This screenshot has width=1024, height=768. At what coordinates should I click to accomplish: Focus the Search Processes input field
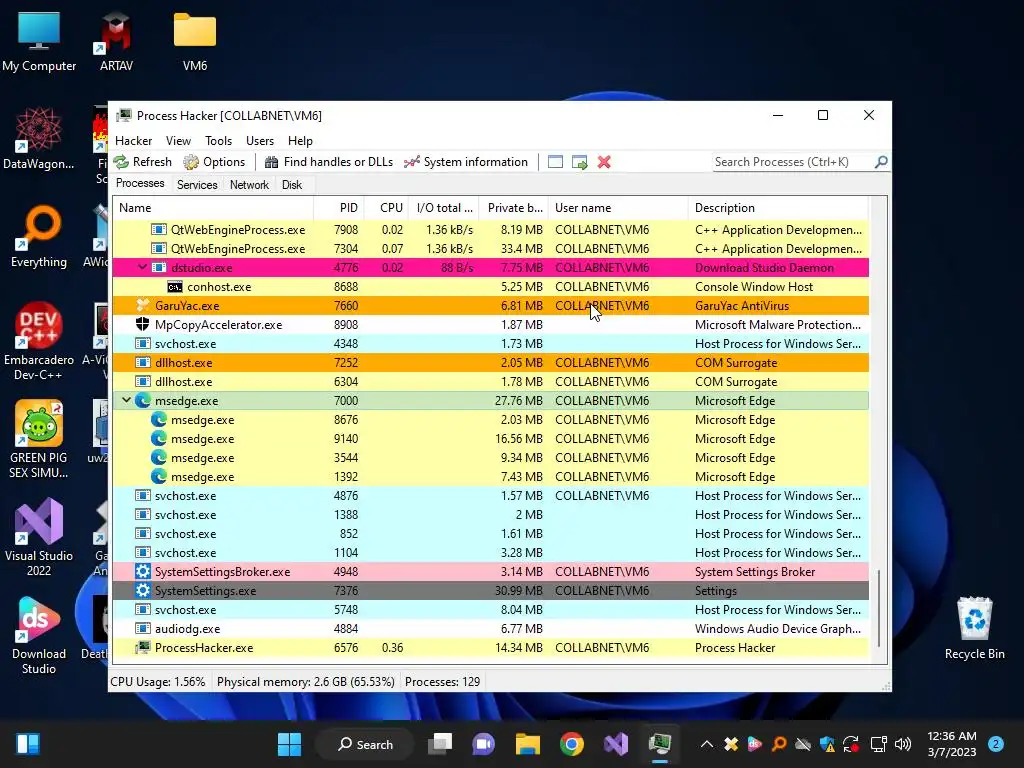[793, 162]
